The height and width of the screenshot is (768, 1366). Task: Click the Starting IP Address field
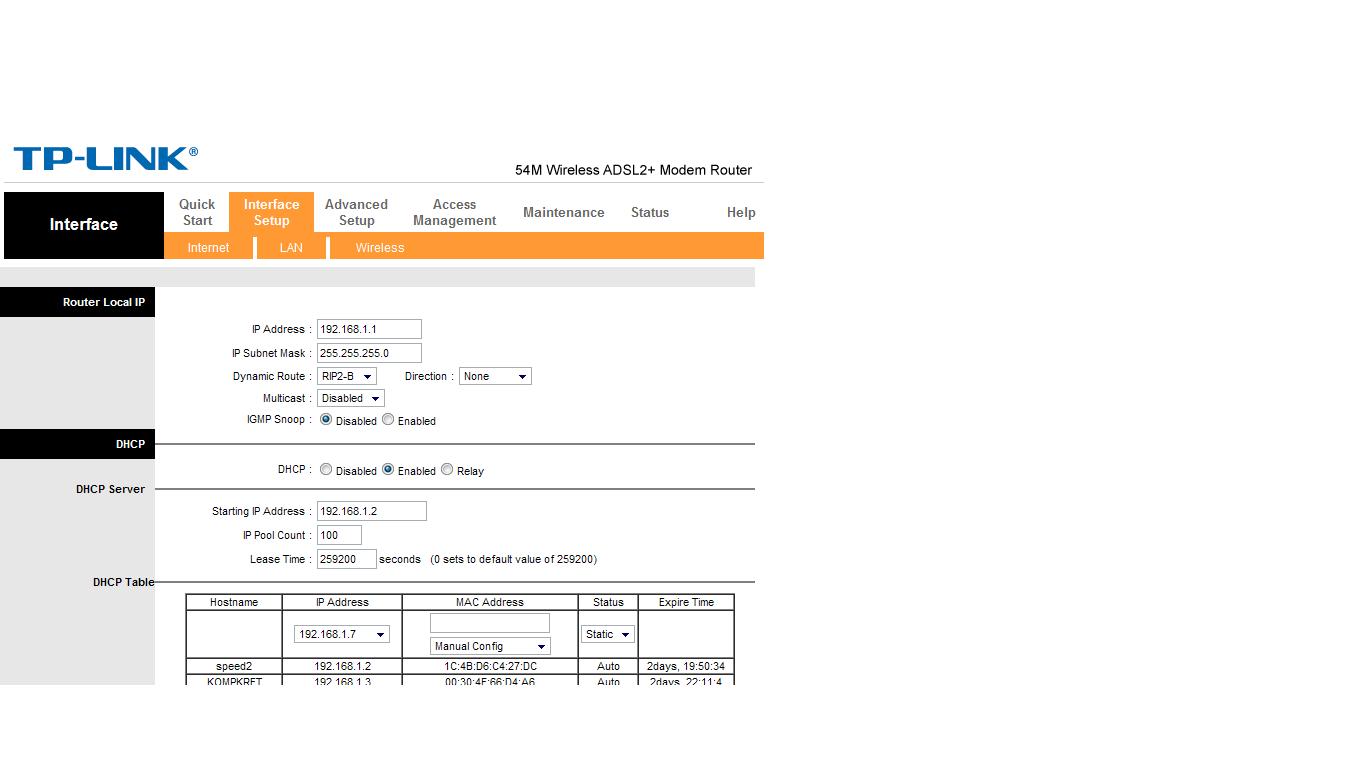click(372, 511)
